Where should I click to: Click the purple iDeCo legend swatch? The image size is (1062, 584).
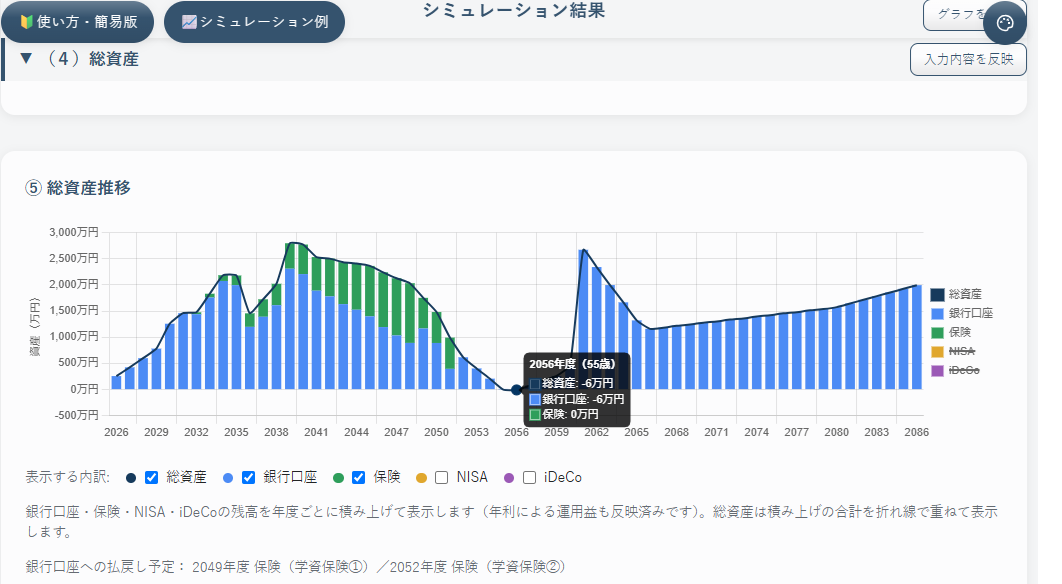click(937, 371)
